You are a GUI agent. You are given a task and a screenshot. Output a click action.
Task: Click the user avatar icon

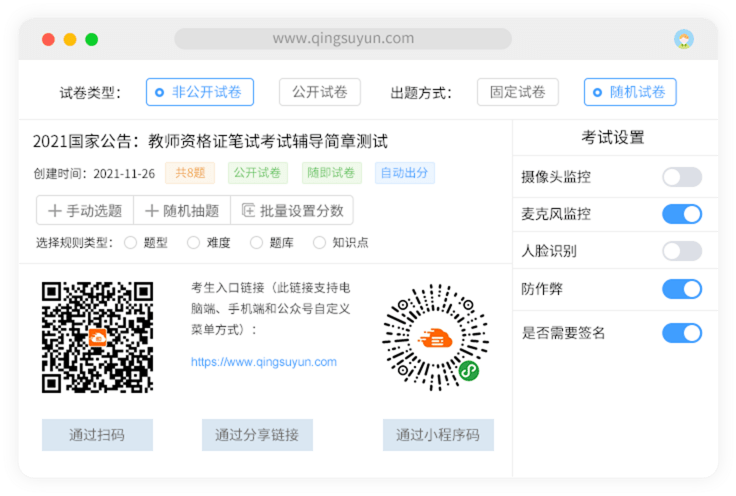(684, 39)
